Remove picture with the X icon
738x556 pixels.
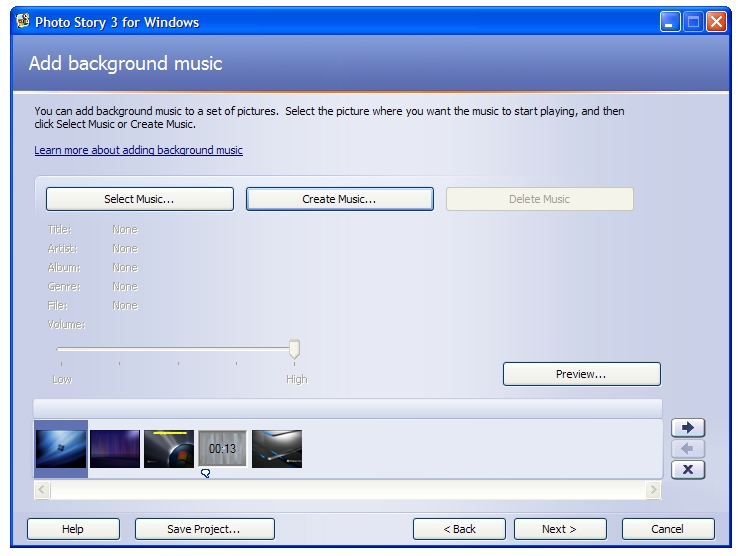coord(688,469)
